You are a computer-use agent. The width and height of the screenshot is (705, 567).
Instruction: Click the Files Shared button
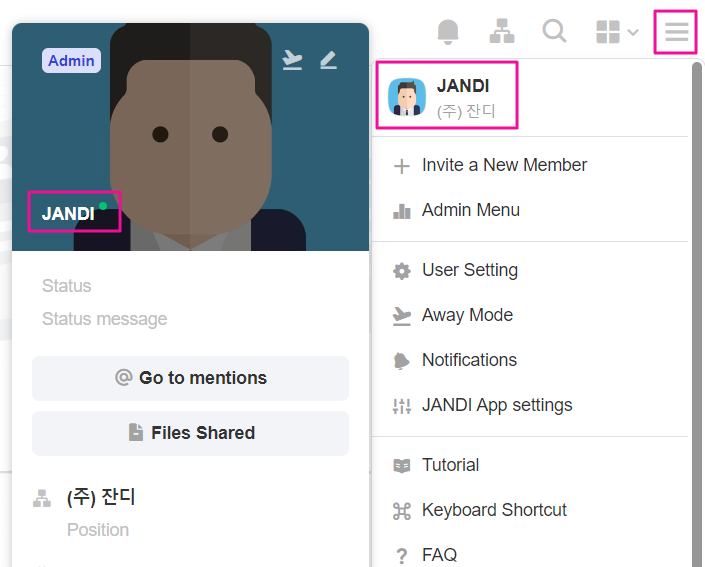click(191, 433)
